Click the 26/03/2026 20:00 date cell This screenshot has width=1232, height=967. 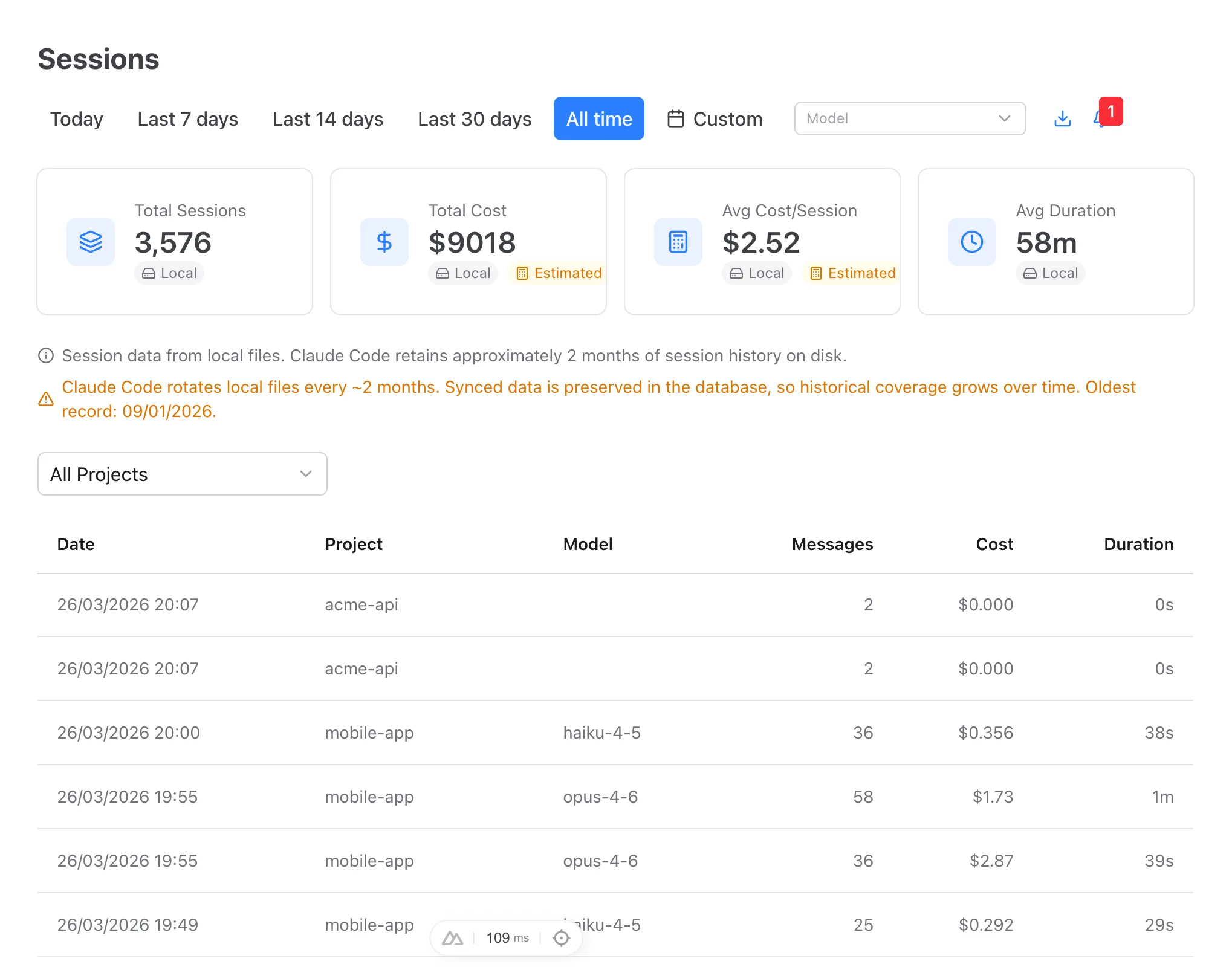128,733
